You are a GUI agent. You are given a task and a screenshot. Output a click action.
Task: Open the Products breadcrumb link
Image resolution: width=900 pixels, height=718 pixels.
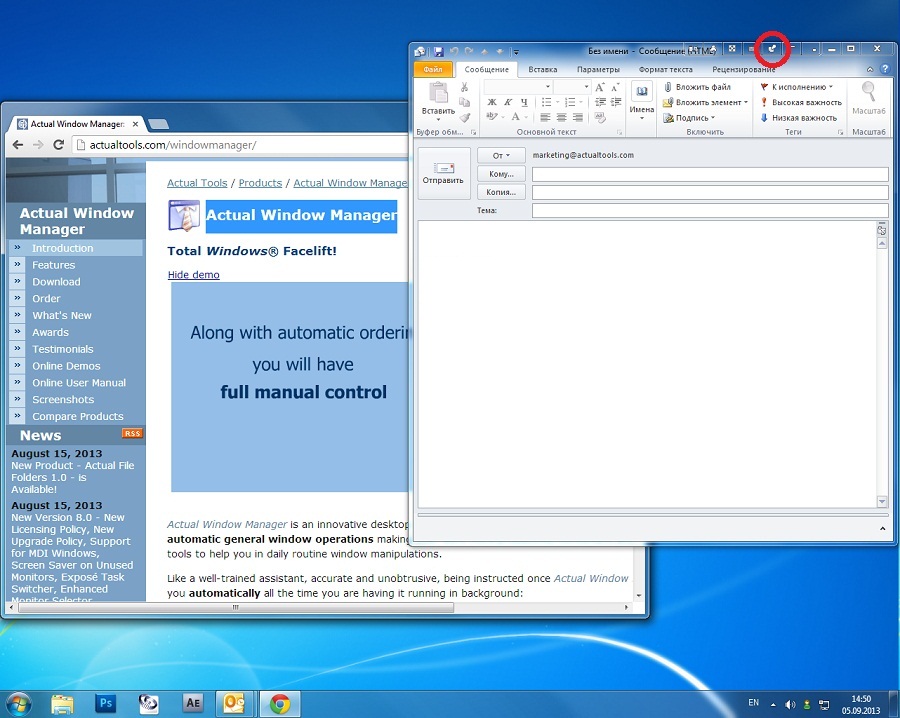[x=260, y=183]
